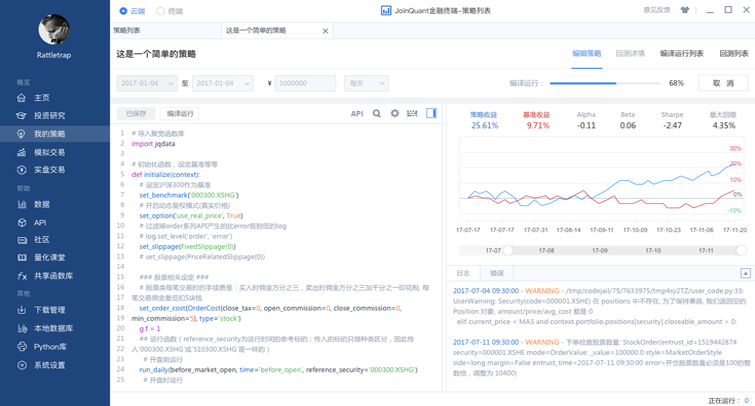Open 量化课堂 book icon
The width and height of the screenshot is (755, 406).
21,258
